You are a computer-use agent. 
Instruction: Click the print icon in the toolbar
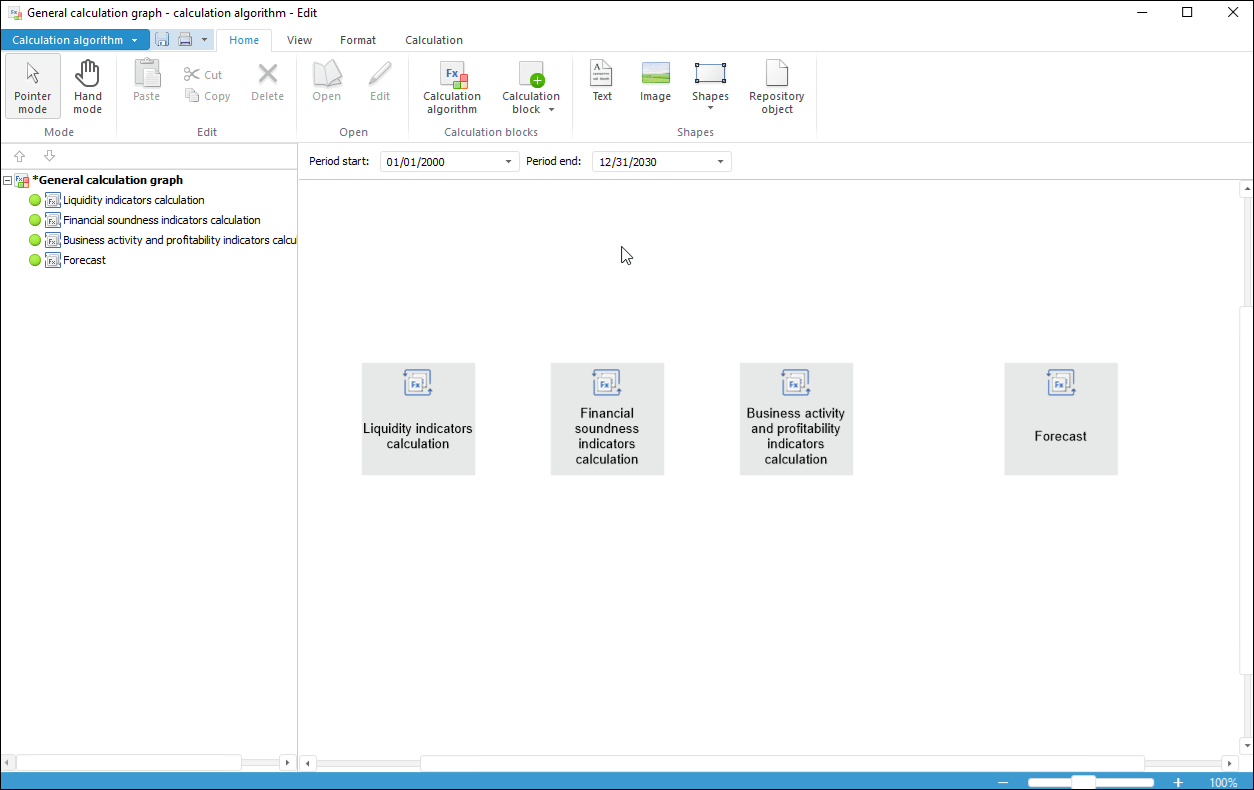click(x=185, y=40)
